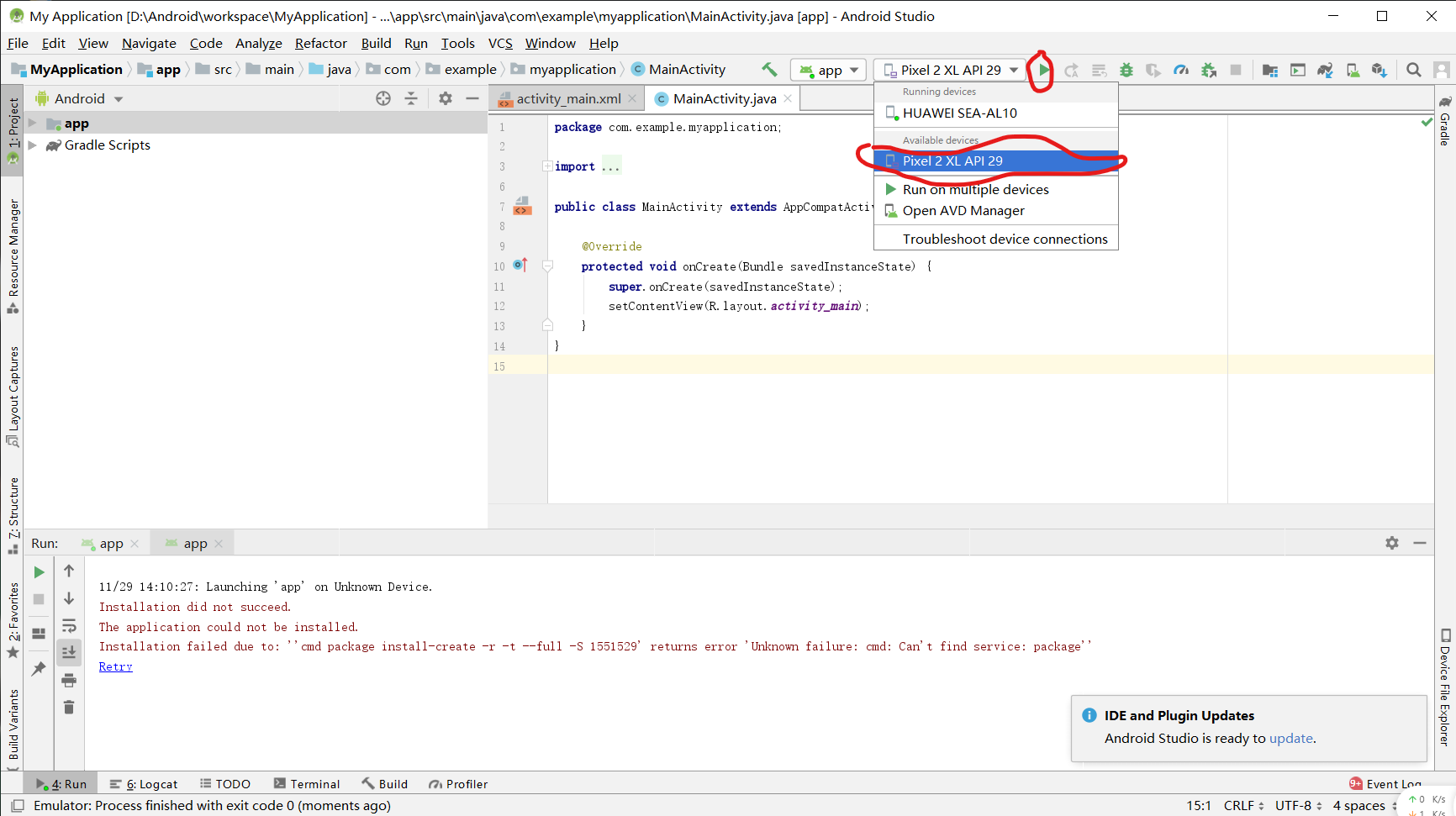This screenshot has width=1456, height=816.
Task: Click the Sync Project with Gradle icon
Action: pos(1325,70)
